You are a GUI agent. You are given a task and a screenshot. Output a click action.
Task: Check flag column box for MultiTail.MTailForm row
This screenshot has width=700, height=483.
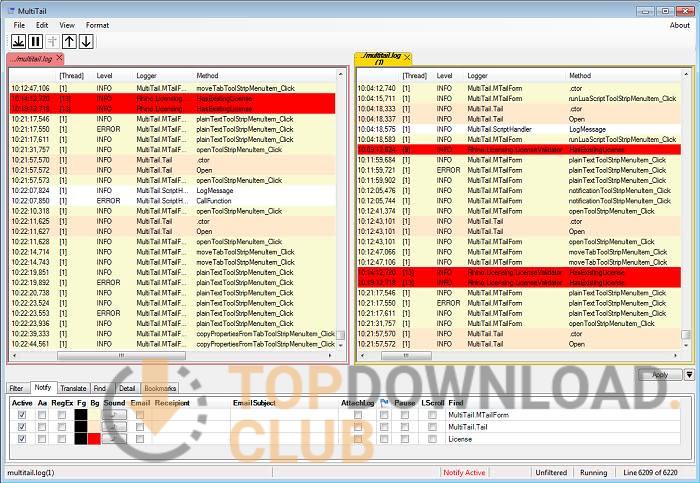pyautogui.click(x=383, y=415)
